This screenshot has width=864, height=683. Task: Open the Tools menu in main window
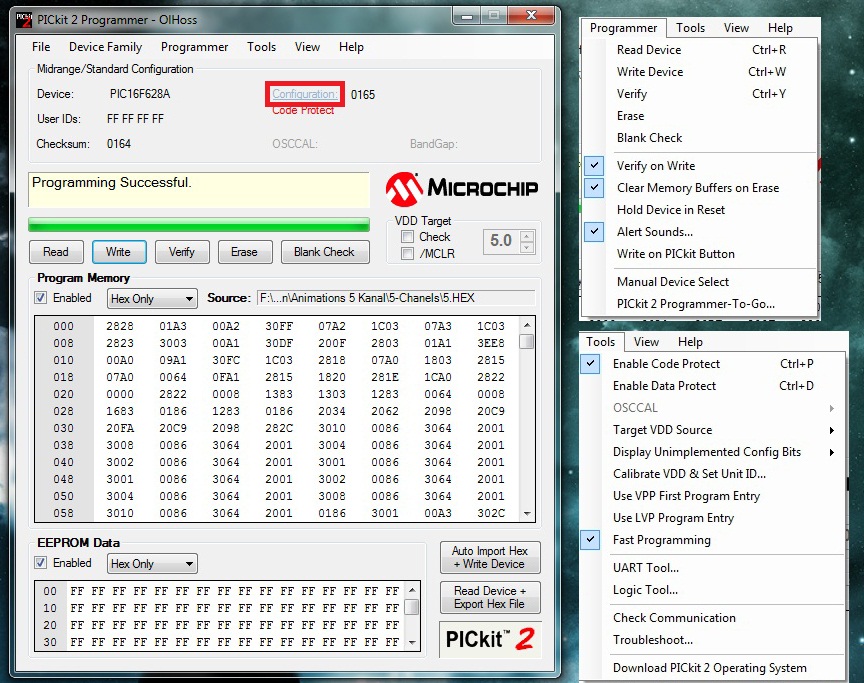[261, 47]
